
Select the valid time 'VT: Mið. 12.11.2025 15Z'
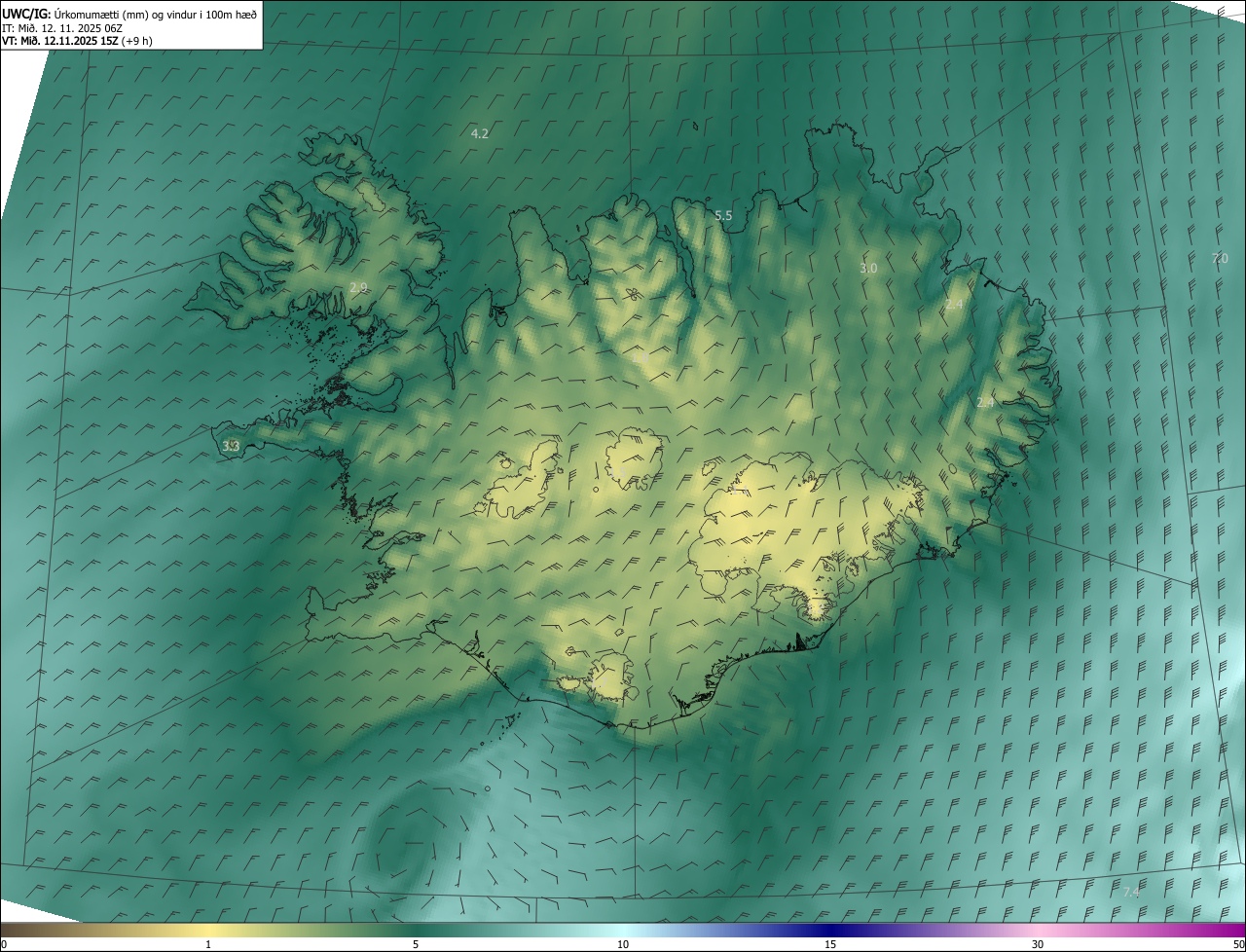click(58, 41)
